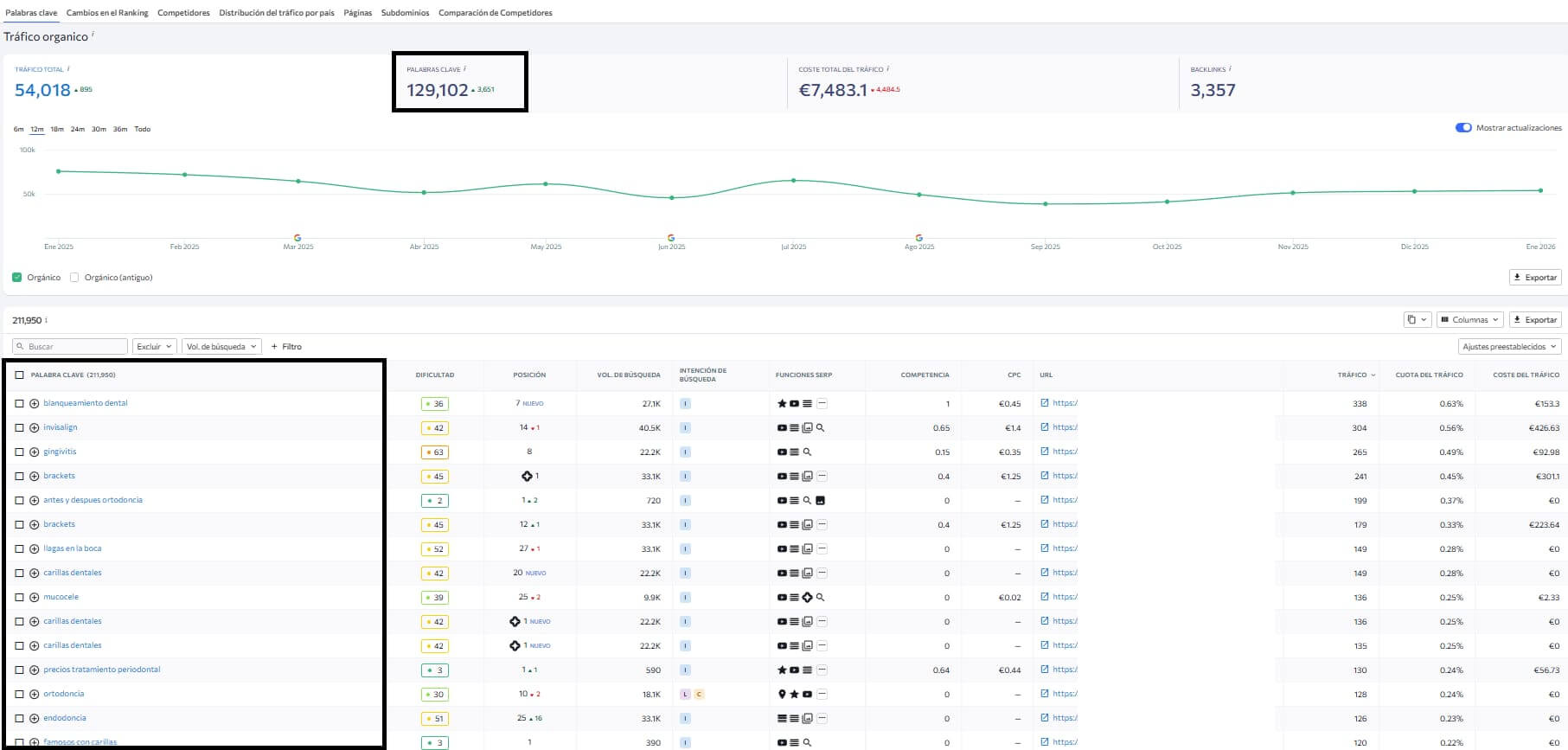The height and width of the screenshot is (750, 1568).
Task: Click the Buscar keyword search field
Action: point(71,347)
